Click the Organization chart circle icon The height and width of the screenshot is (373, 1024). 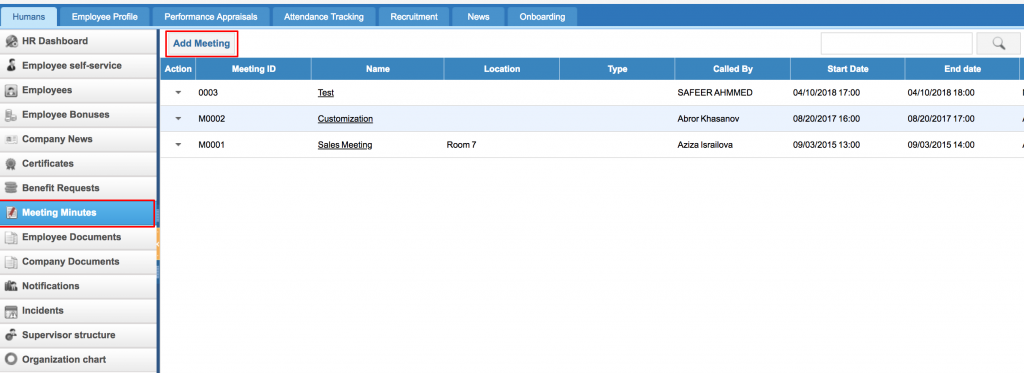(x=10, y=360)
